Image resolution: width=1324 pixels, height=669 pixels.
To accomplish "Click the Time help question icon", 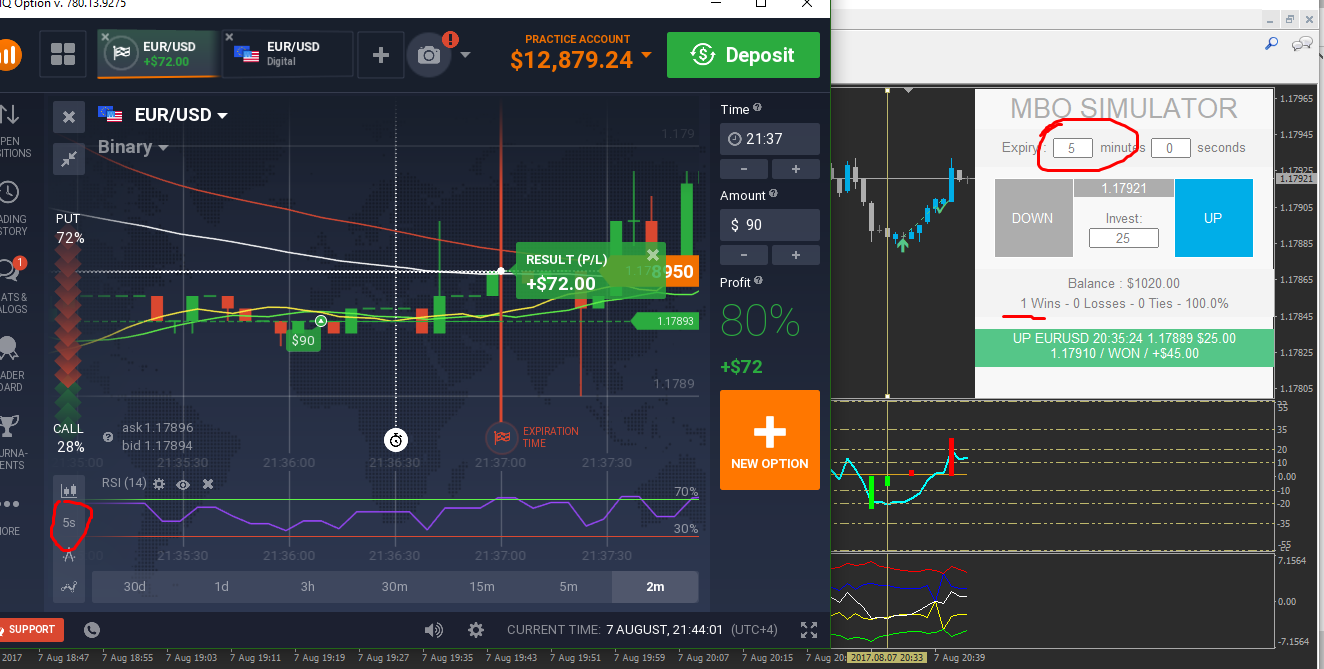I will tap(757, 108).
